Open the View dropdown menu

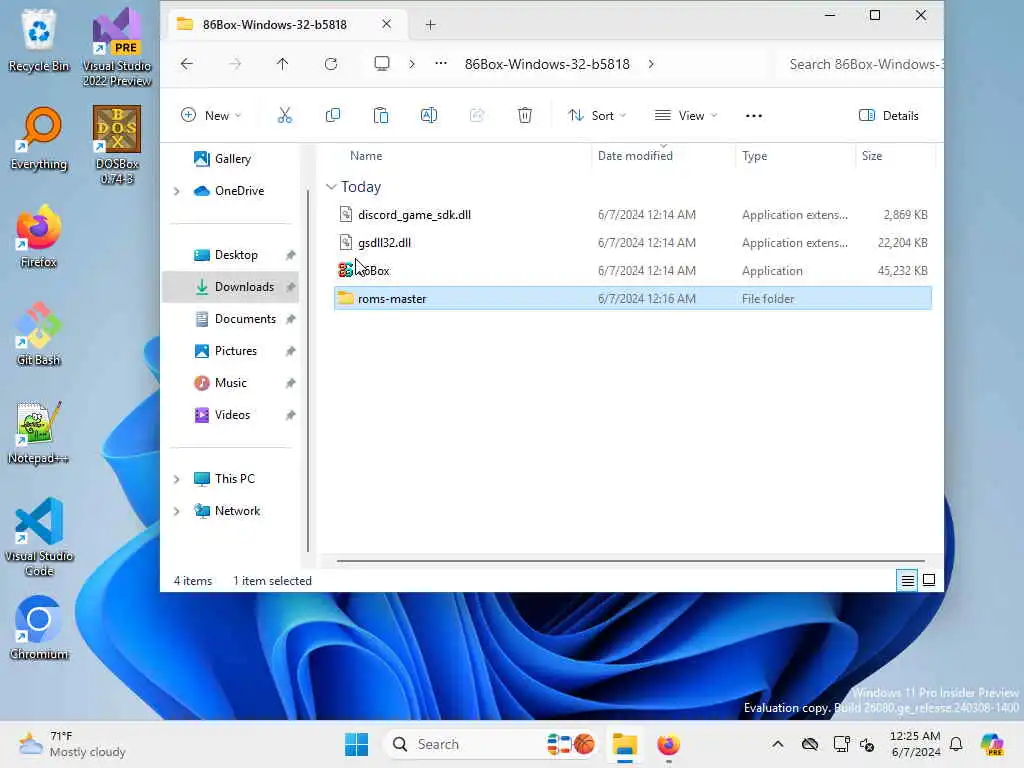coord(686,116)
